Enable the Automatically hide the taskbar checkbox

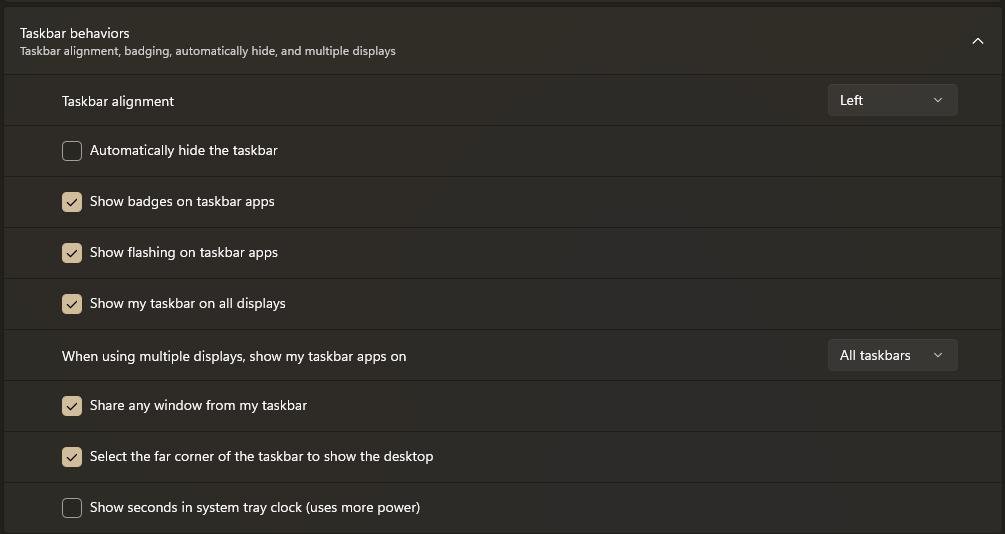pos(72,151)
